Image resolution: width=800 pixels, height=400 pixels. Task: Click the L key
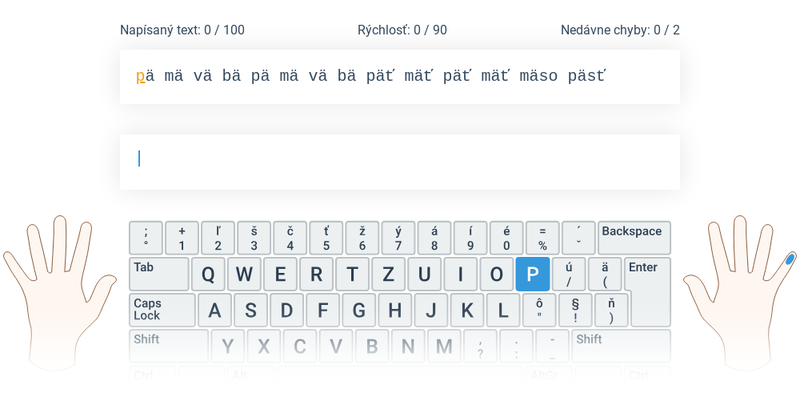(503, 310)
